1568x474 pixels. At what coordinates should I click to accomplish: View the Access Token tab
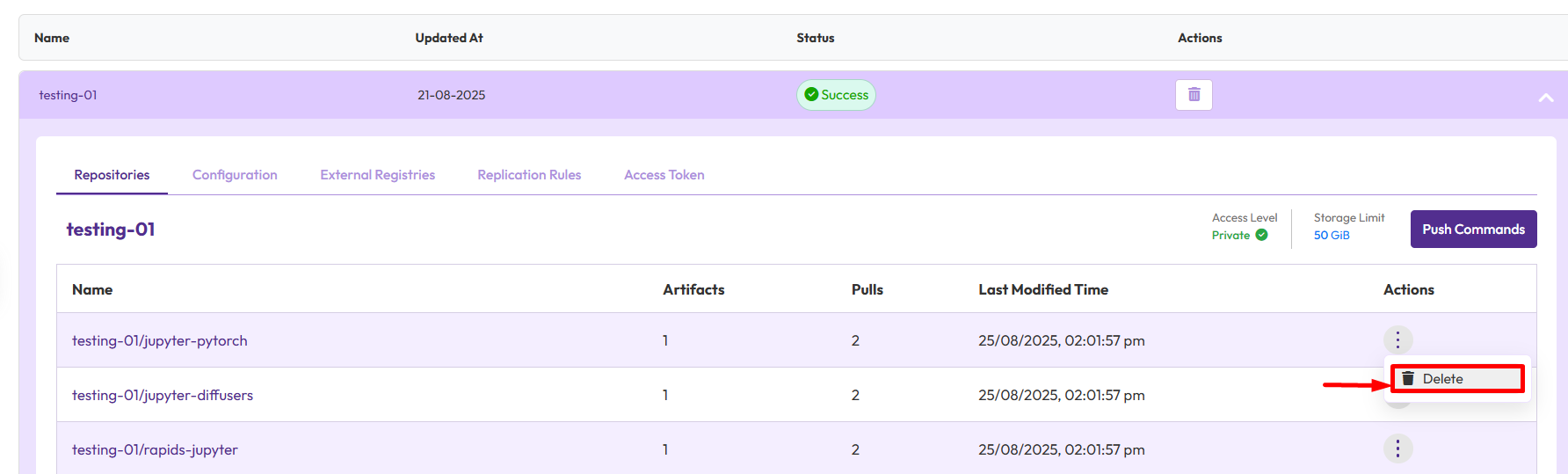coord(664,175)
